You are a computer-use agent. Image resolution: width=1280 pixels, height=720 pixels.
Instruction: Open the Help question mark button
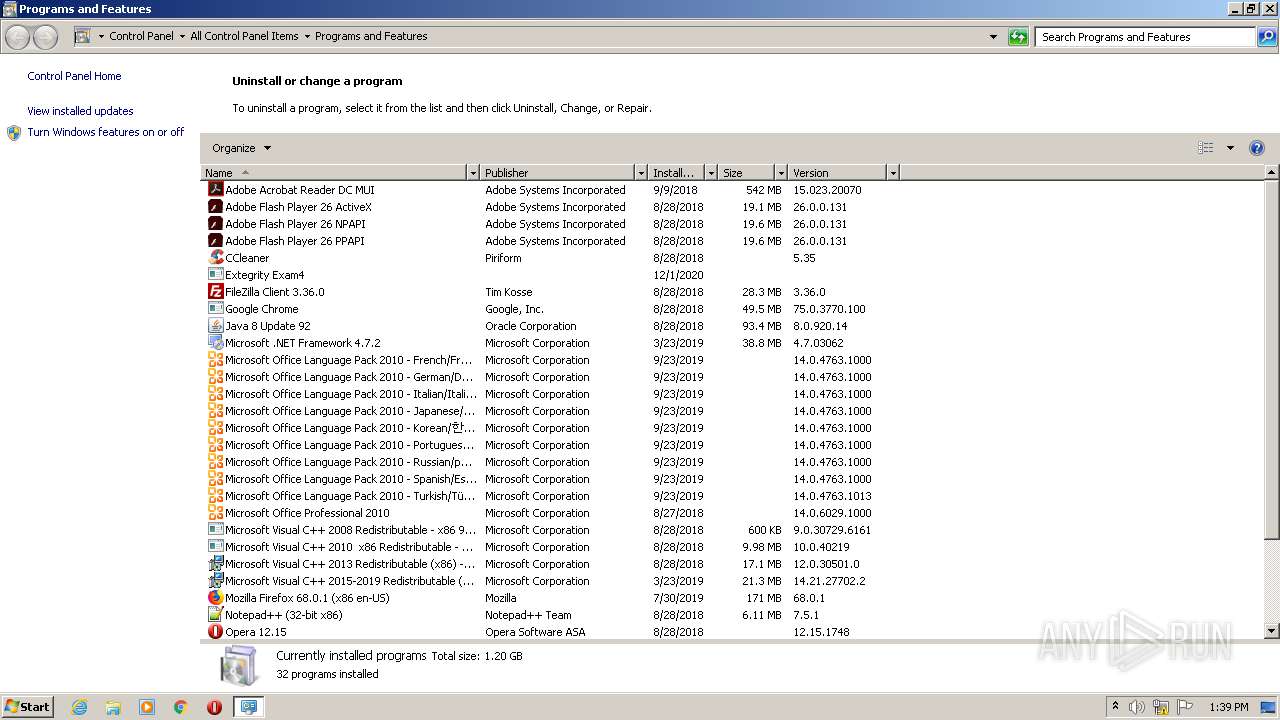[x=1257, y=148]
